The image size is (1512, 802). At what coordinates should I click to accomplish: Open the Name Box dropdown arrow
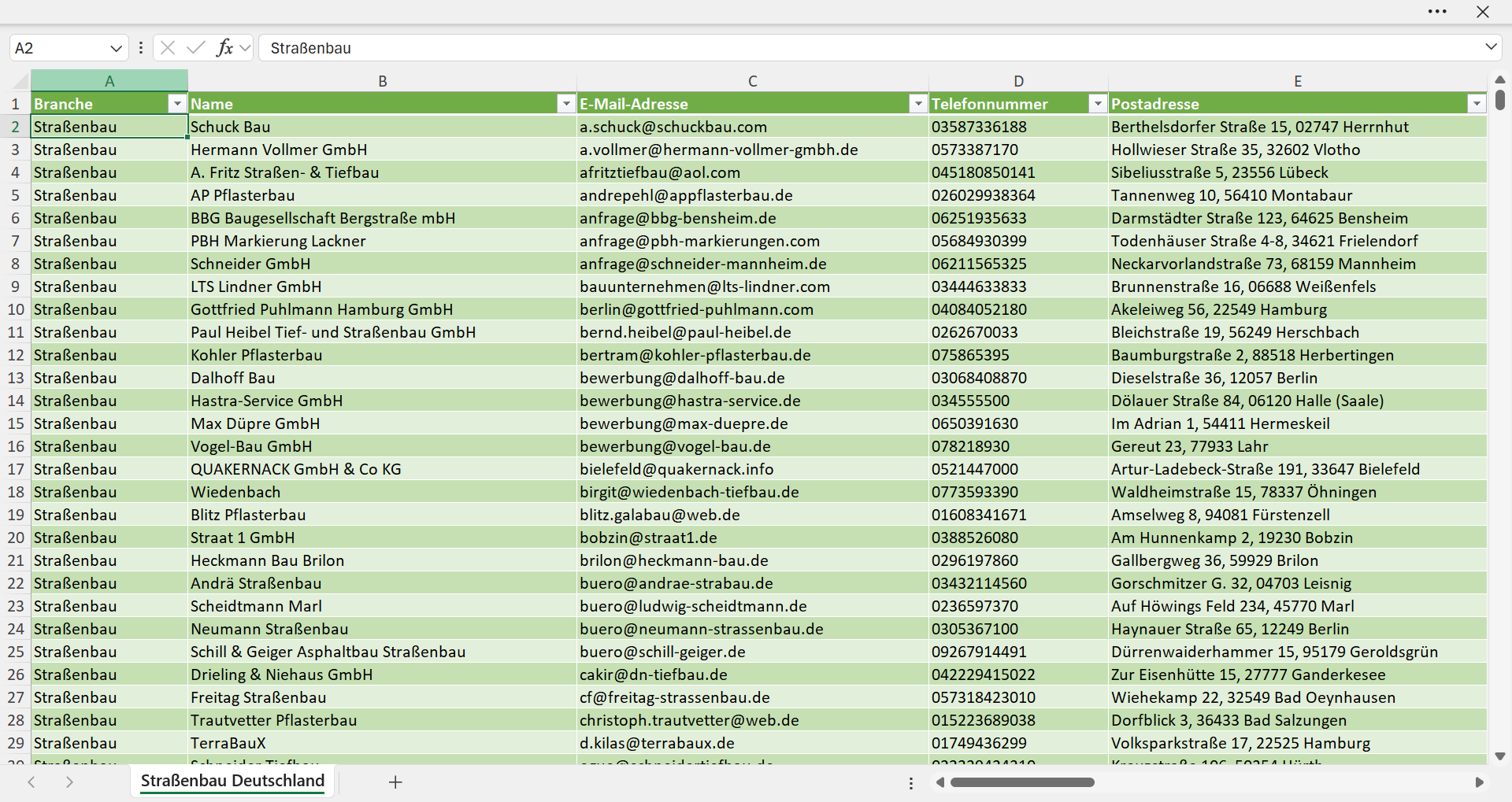point(116,48)
